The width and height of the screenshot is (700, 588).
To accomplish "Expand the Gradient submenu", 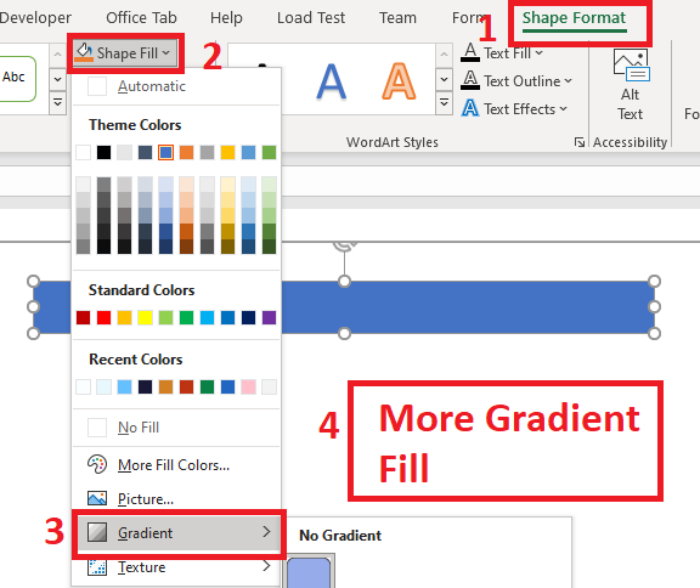I will (178, 533).
